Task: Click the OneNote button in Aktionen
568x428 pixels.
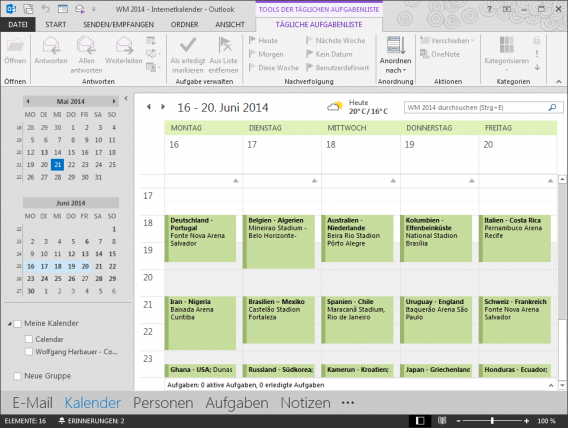Action: pyautogui.click(x=440, y=54)
